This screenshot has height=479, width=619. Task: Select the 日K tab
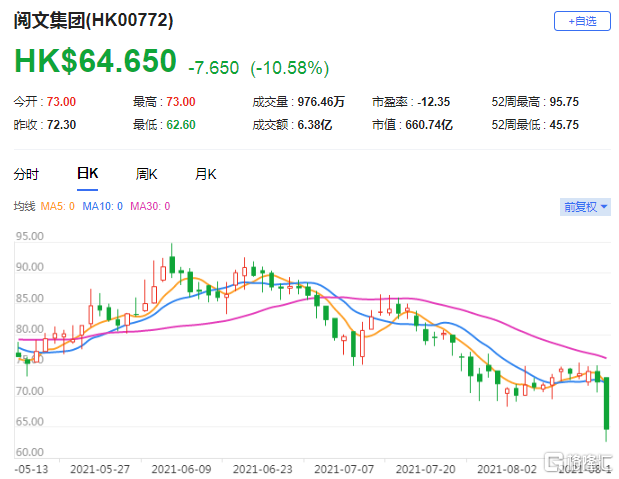(87, 173)
